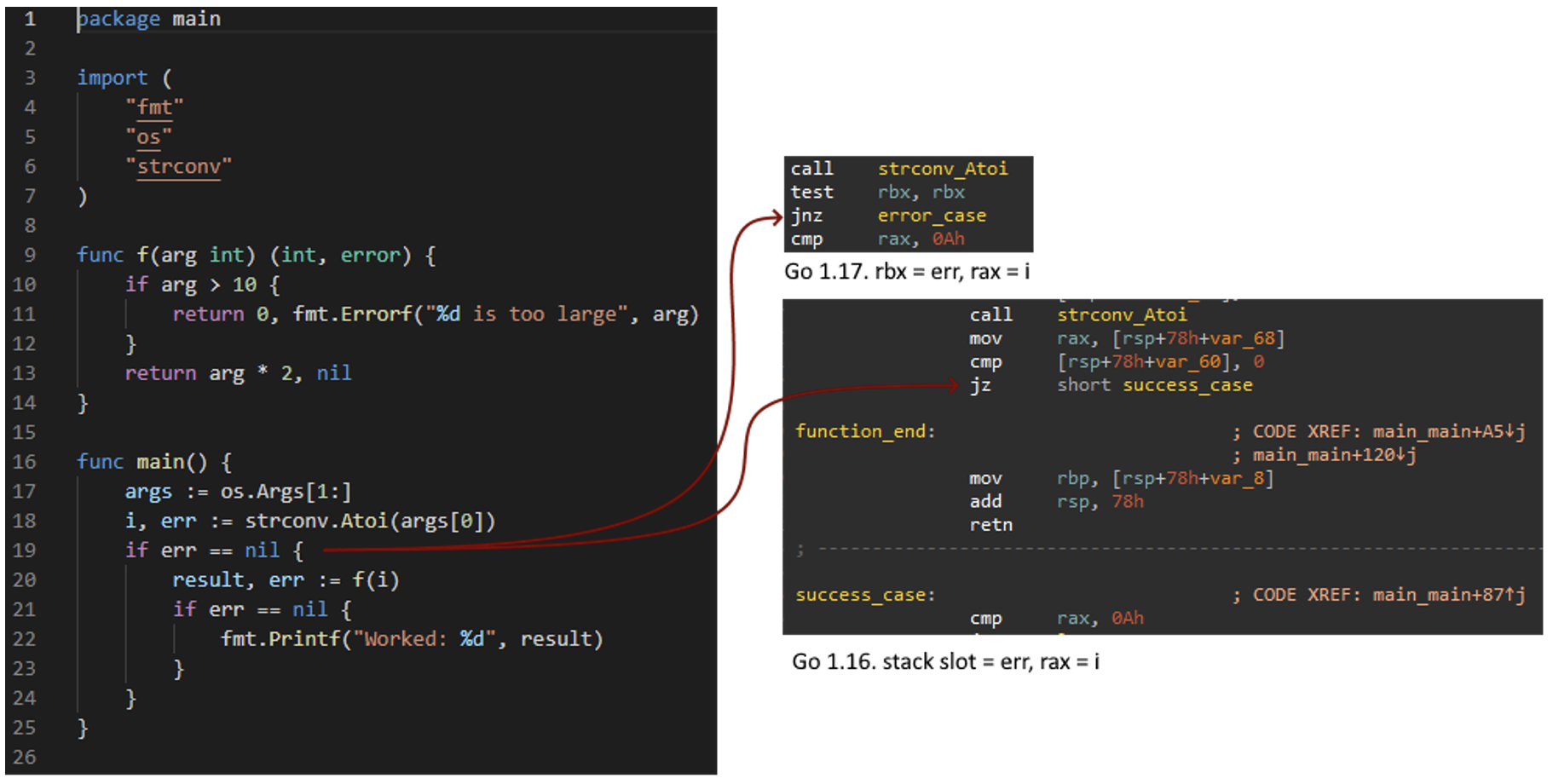Select the caption "Go 1.16. stack slot = err, rax = i"

(944, 661)
